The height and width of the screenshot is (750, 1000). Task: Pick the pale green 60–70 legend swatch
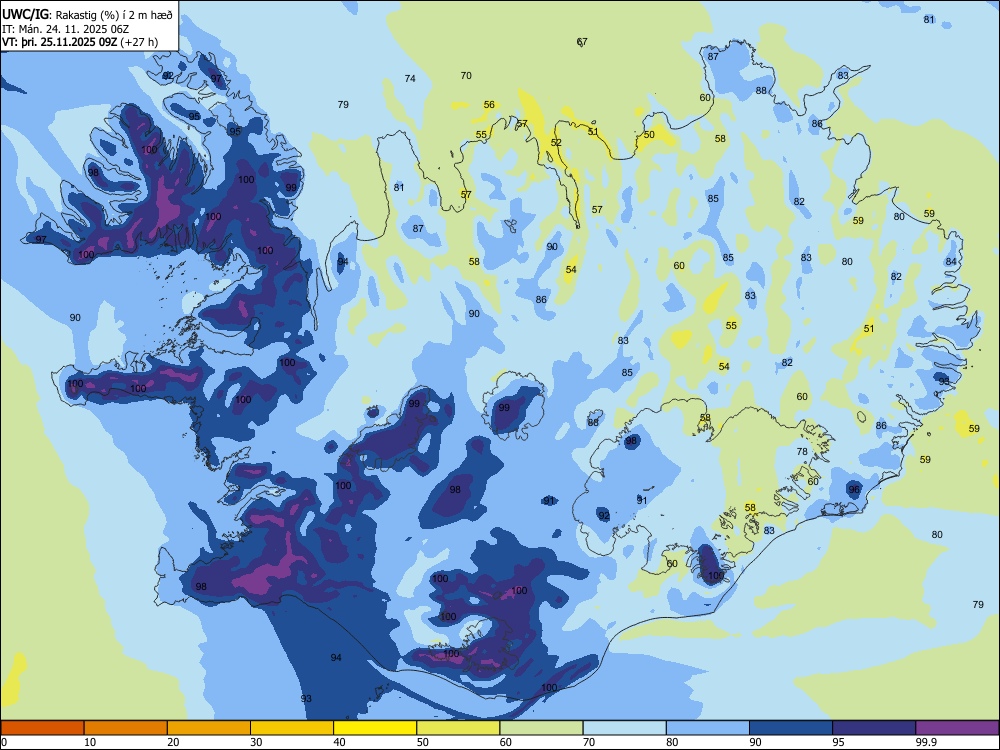541,728
